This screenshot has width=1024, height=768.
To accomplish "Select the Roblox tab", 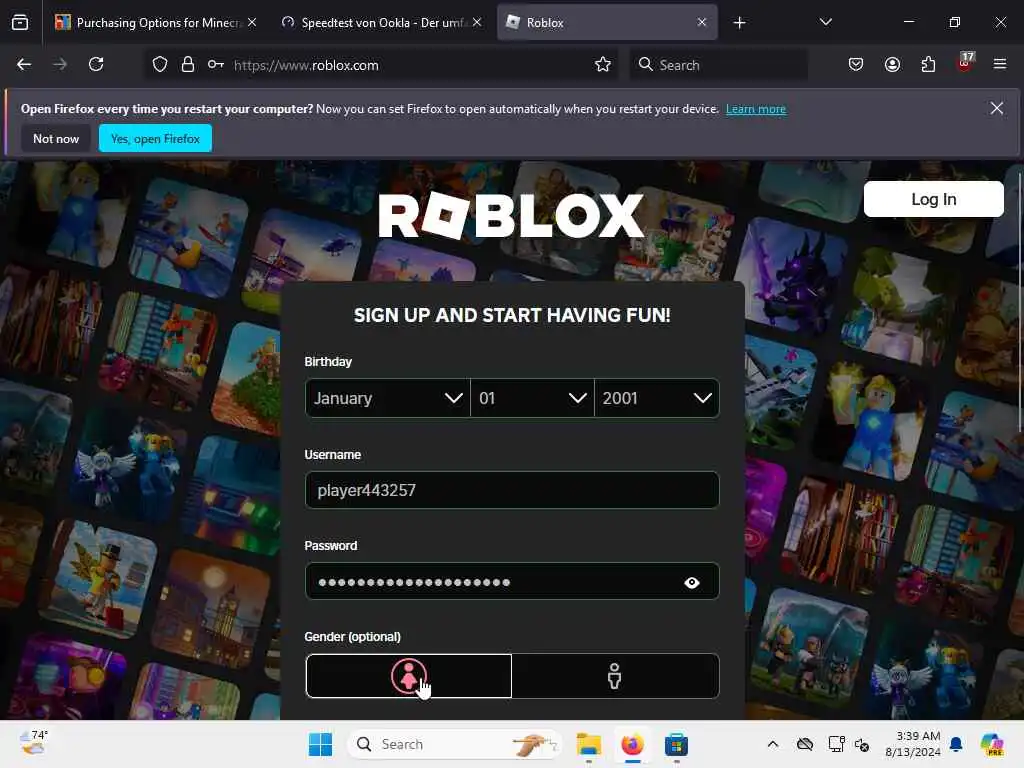I will 607,22.
